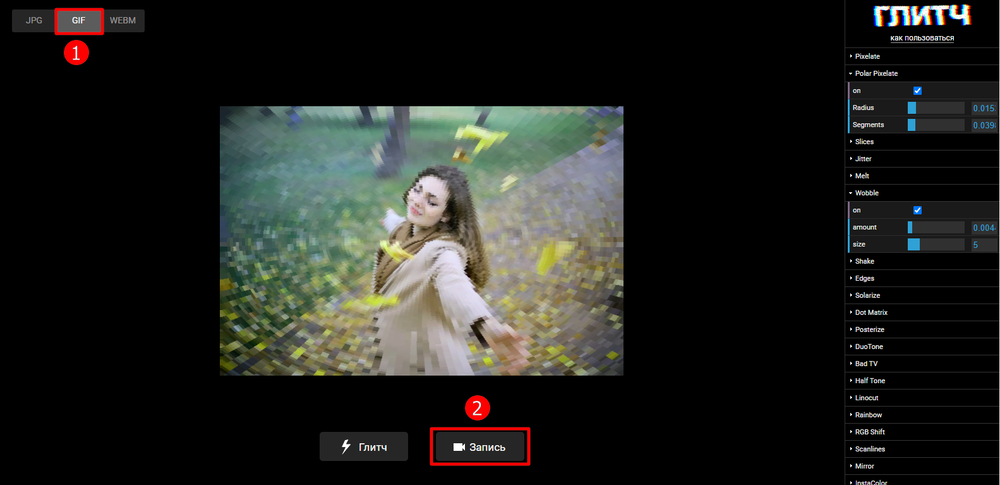Click the Segments value field
Viewport: 1000px width, 485px height.
(x=983, y=125)
